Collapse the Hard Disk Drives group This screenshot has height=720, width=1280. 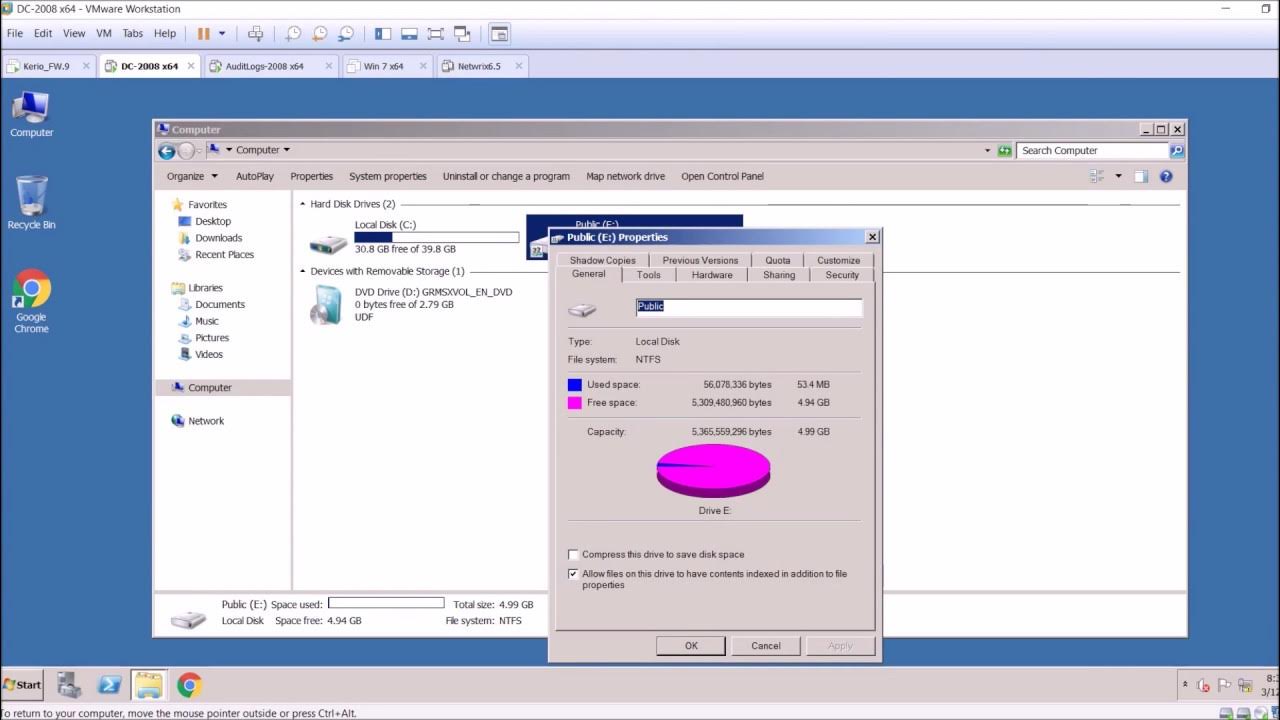click(x=303, y=204)
